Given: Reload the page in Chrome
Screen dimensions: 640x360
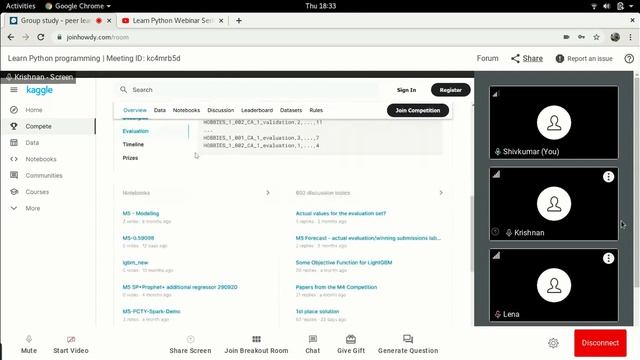Looking at the screenshot, I should coord(40,37).
